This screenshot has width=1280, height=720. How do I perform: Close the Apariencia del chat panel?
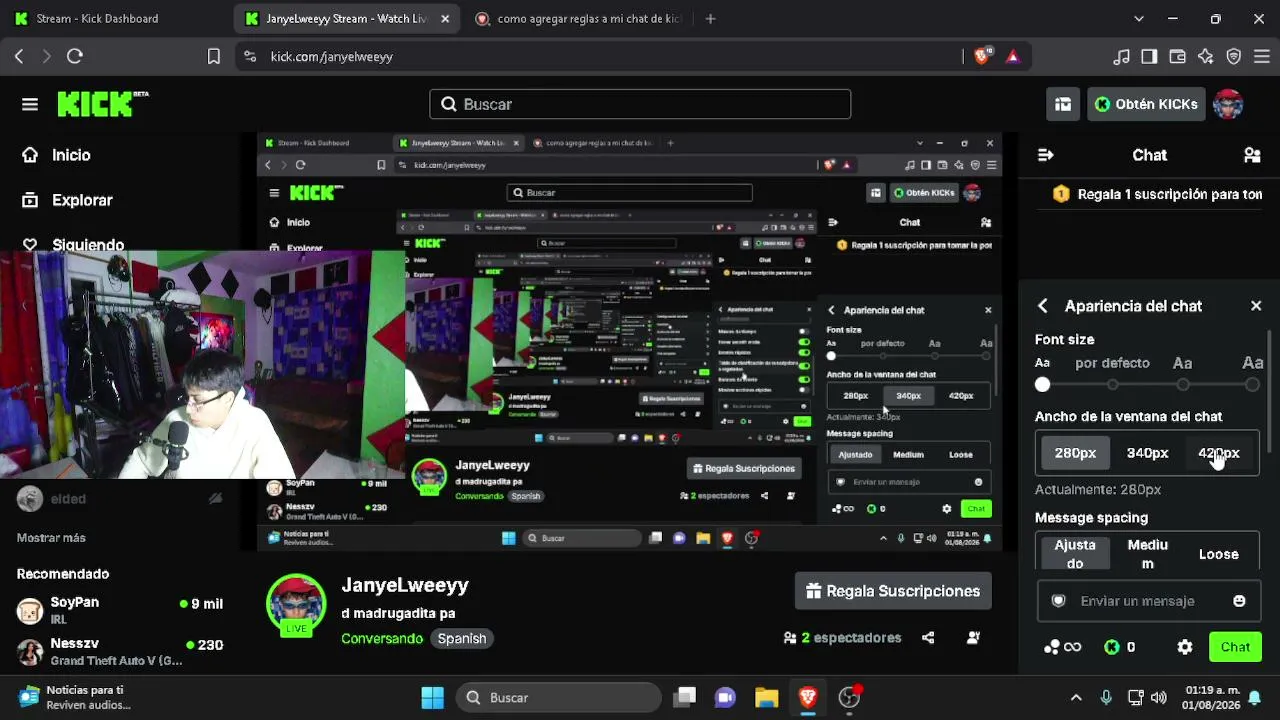(x=1256, y=306)
